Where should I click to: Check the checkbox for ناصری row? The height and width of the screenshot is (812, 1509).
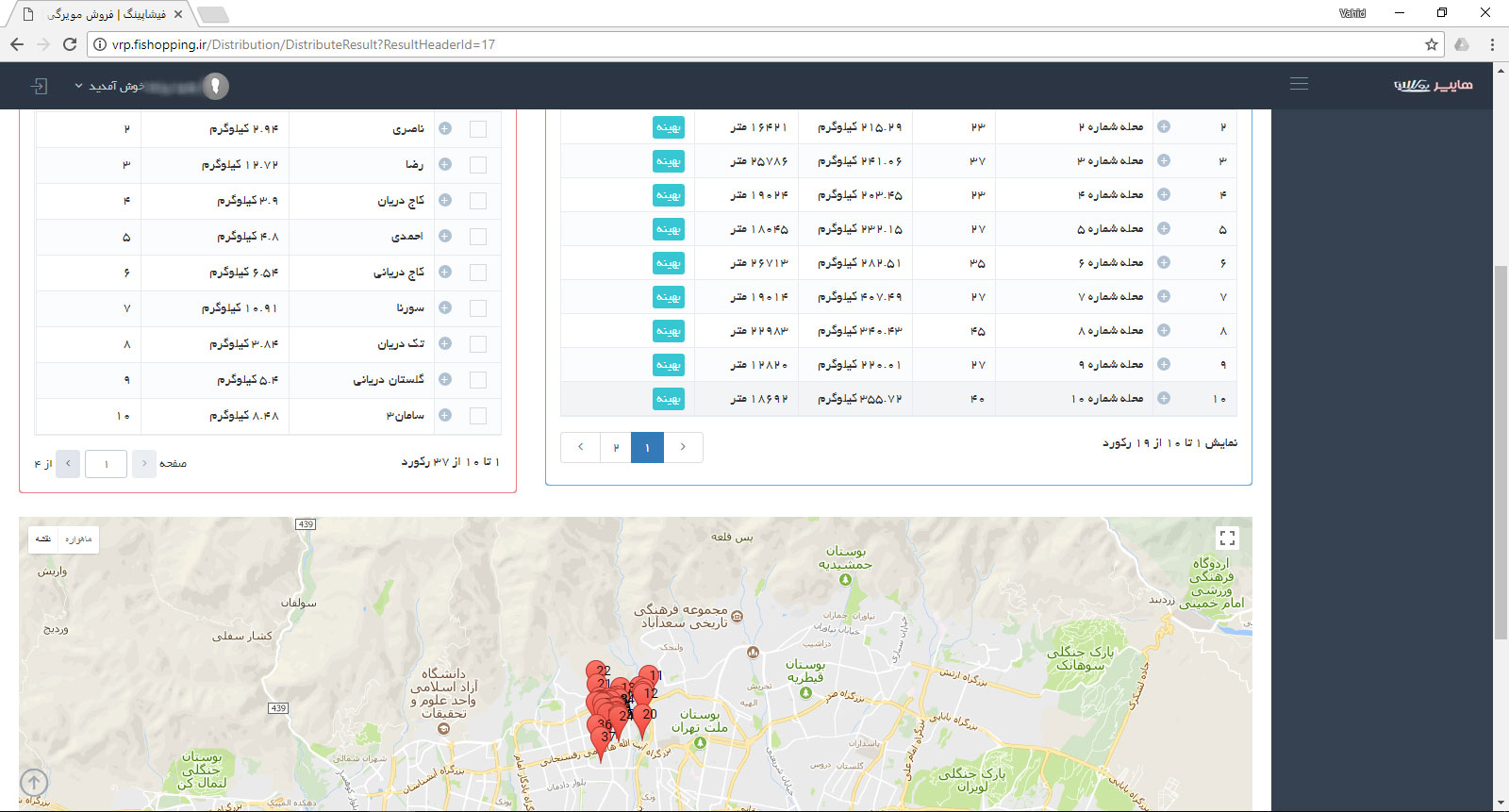[x=478, y=129]
